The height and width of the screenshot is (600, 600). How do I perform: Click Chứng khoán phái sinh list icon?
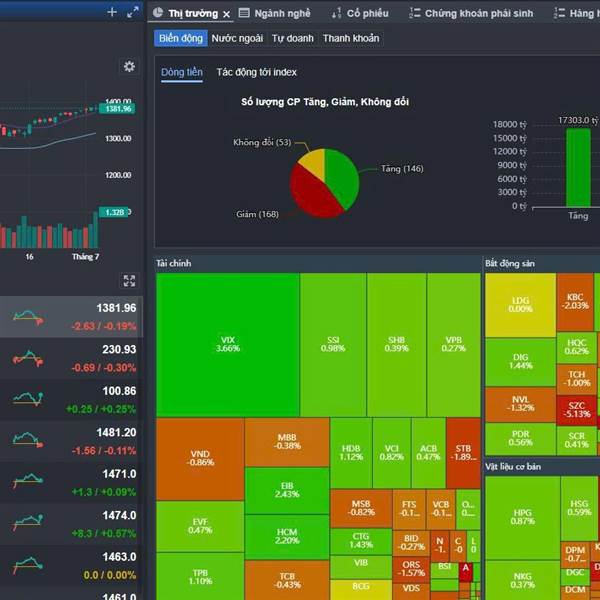coord(414,13)
